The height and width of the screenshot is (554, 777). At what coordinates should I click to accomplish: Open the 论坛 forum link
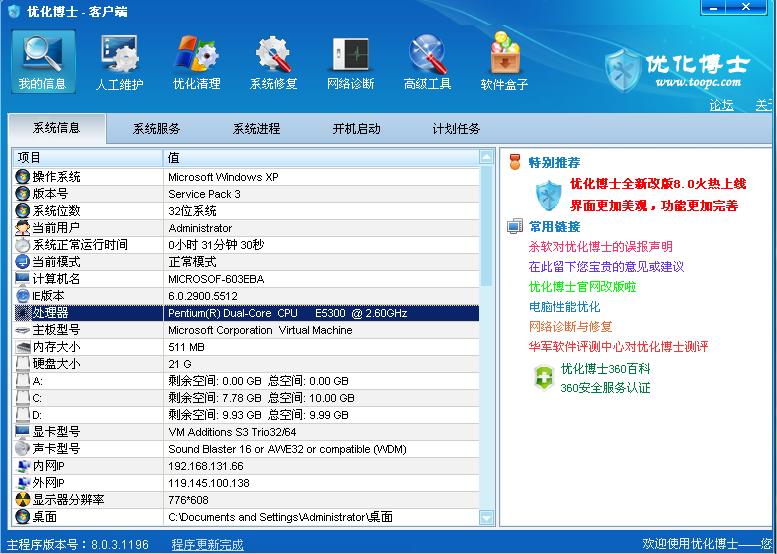point(722,105)
